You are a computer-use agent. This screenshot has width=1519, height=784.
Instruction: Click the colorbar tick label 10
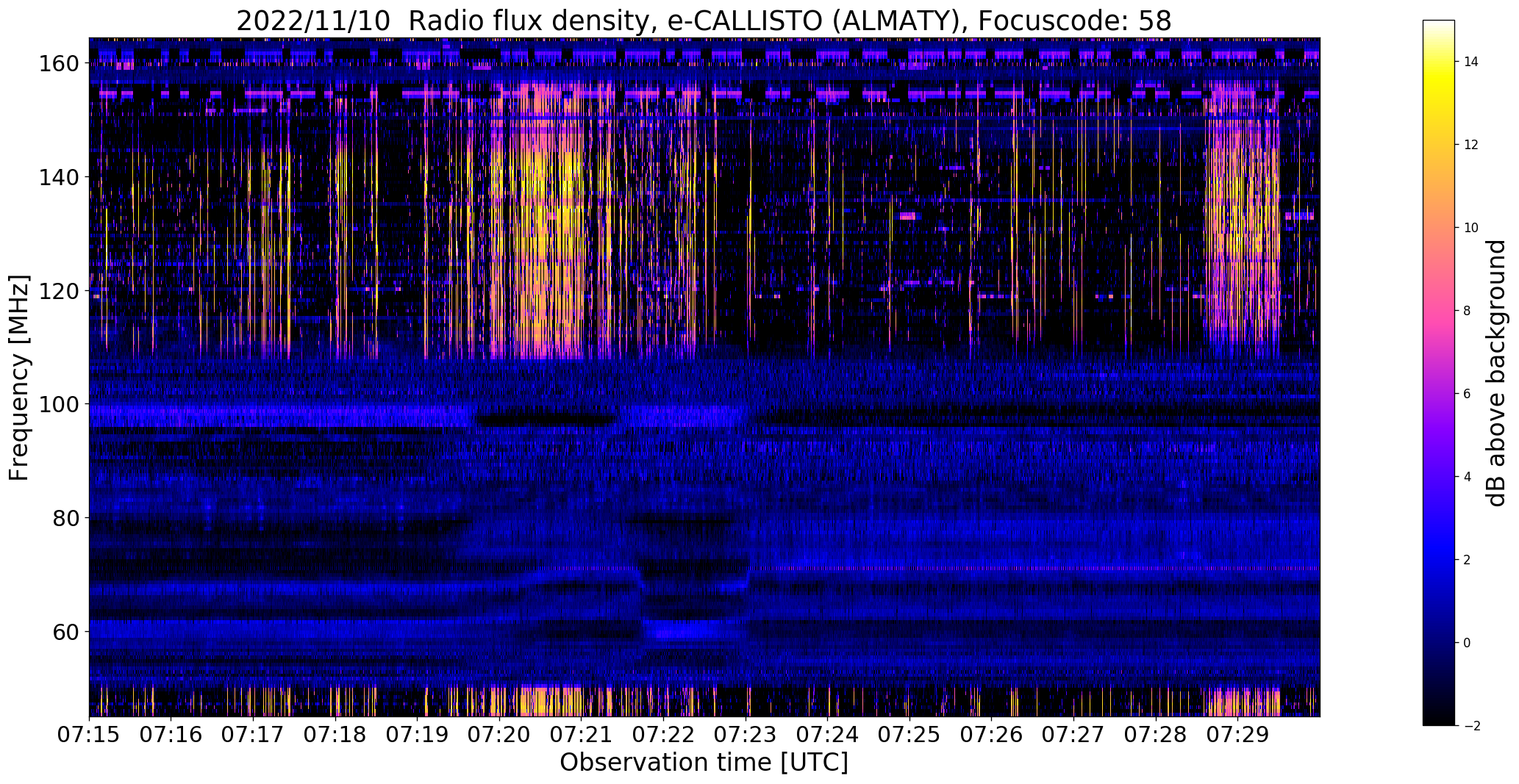click(x=1471, y=228)
